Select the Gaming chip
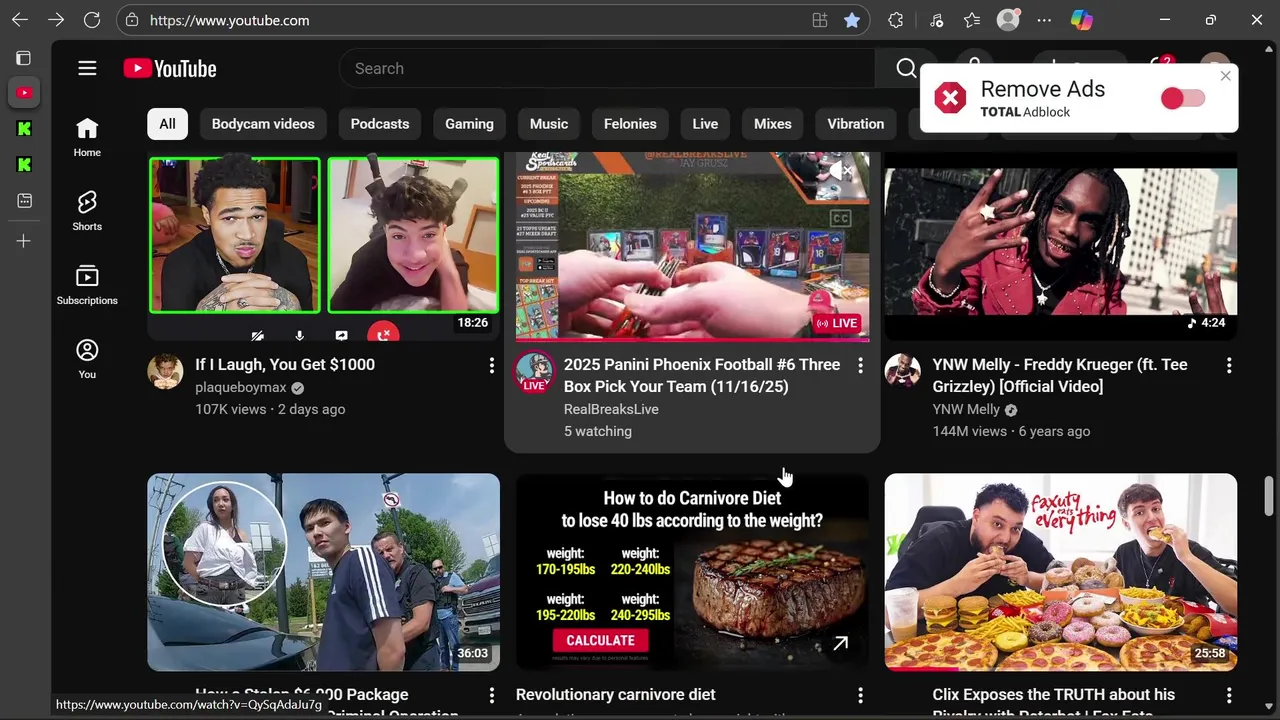Image resolution: width=1280 pixels, height=720 pixels. pyautogui.click(x=469, y=124)
